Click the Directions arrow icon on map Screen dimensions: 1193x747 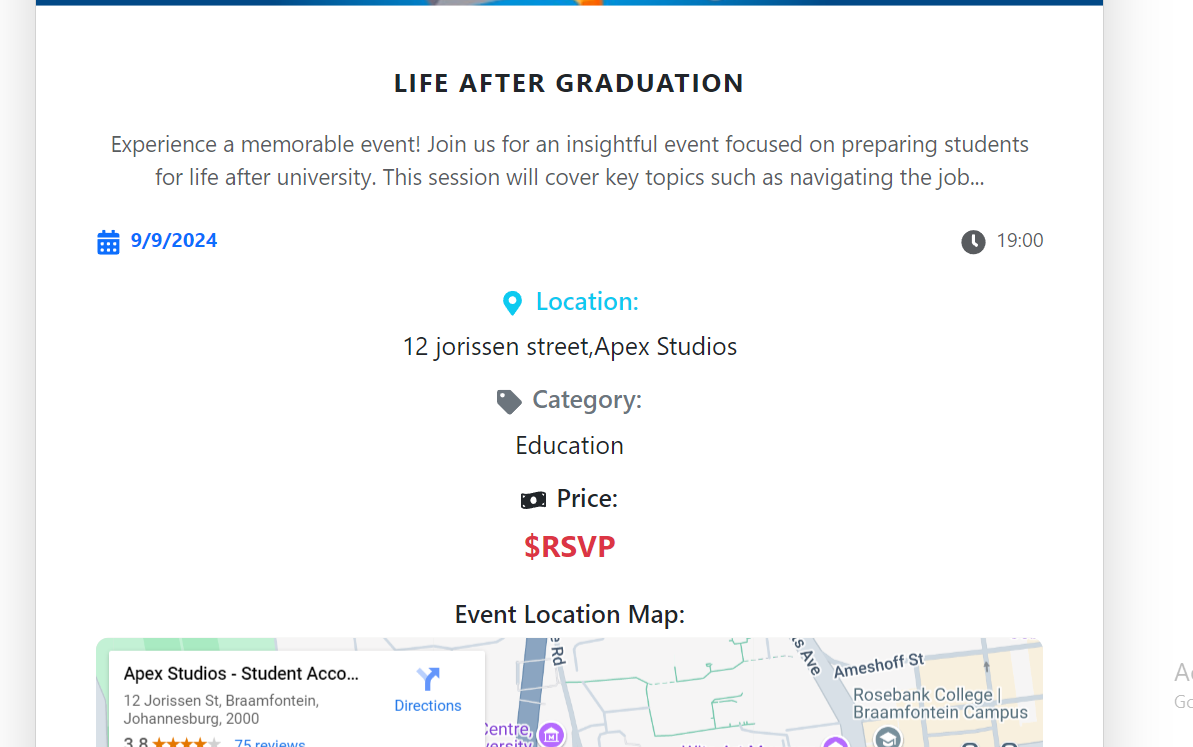[x=428, y=680]
